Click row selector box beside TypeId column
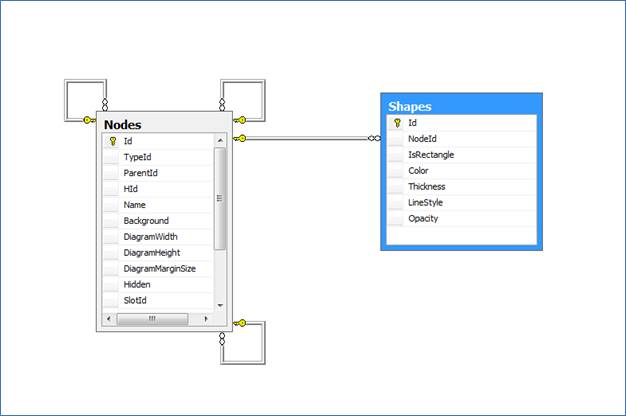 111,157
